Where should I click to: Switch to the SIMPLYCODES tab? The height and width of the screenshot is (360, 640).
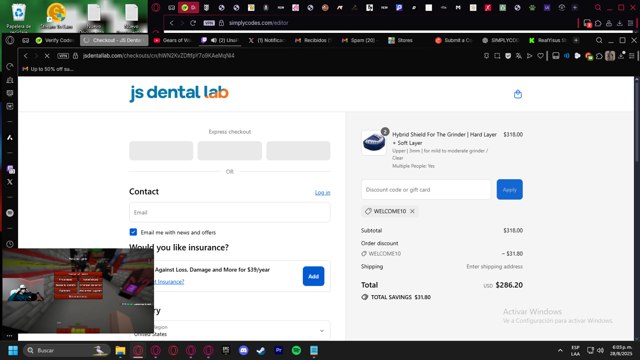pos(500,40)
